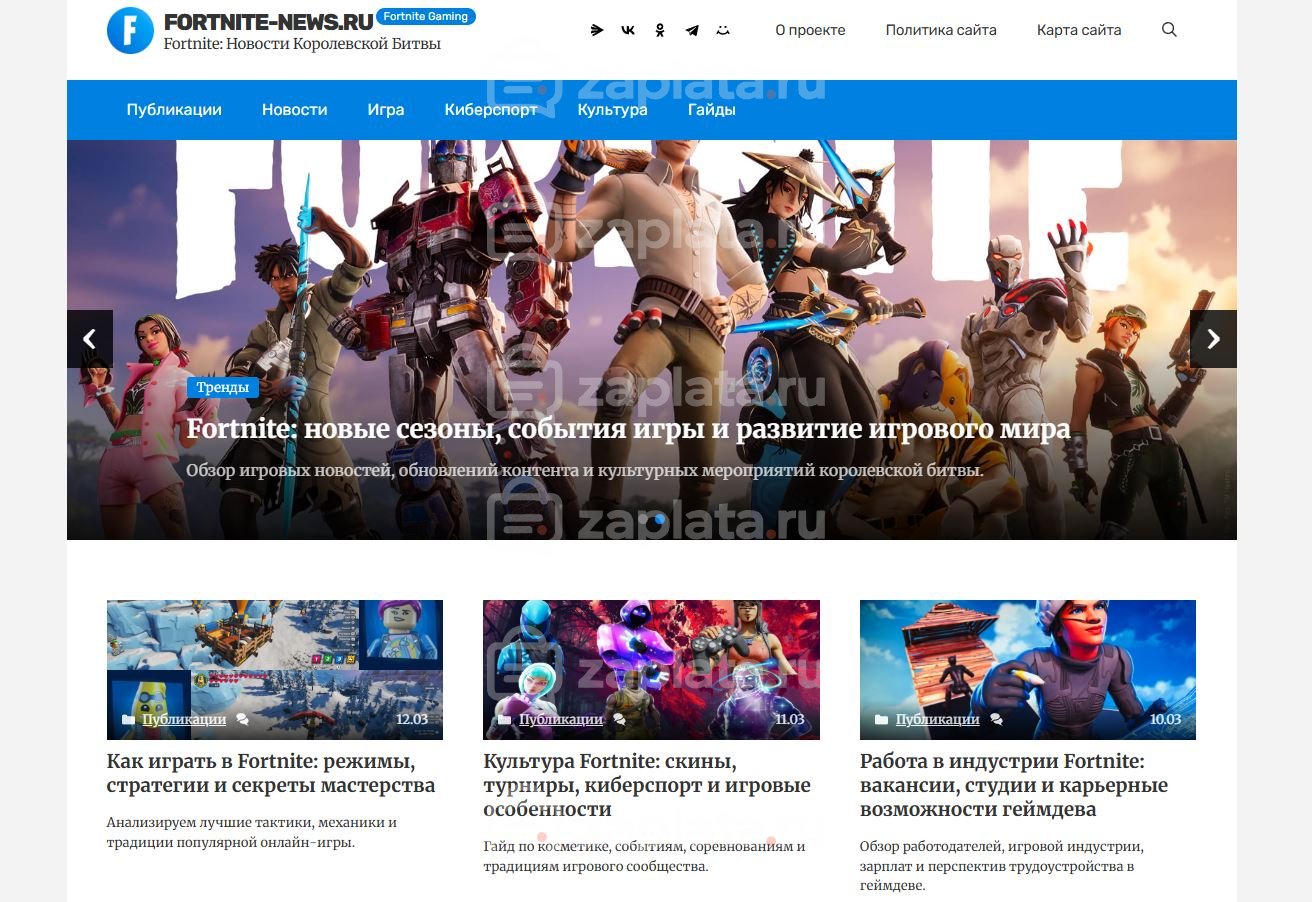Viewport: 1312px width, 902px height.
Task: Open the Политика сайта link
Action: pos(941,30)
